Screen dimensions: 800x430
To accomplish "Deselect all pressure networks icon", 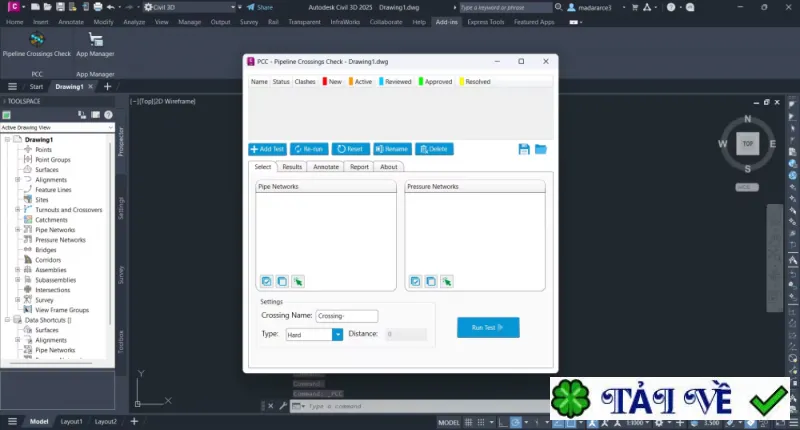I will [x=431, y=281].
